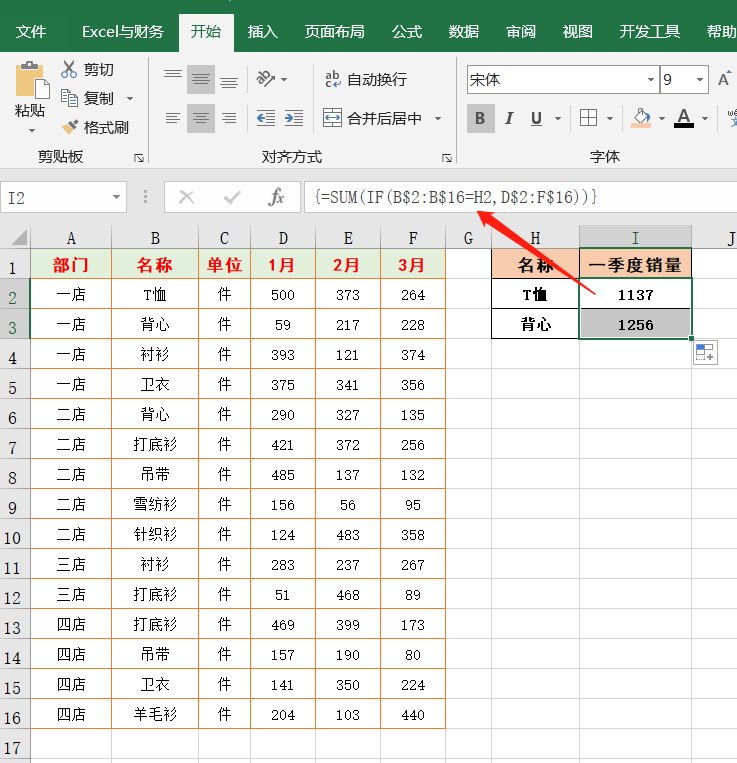Open the paste options arrow
This screenshot has height=763, width=737.
32,130
